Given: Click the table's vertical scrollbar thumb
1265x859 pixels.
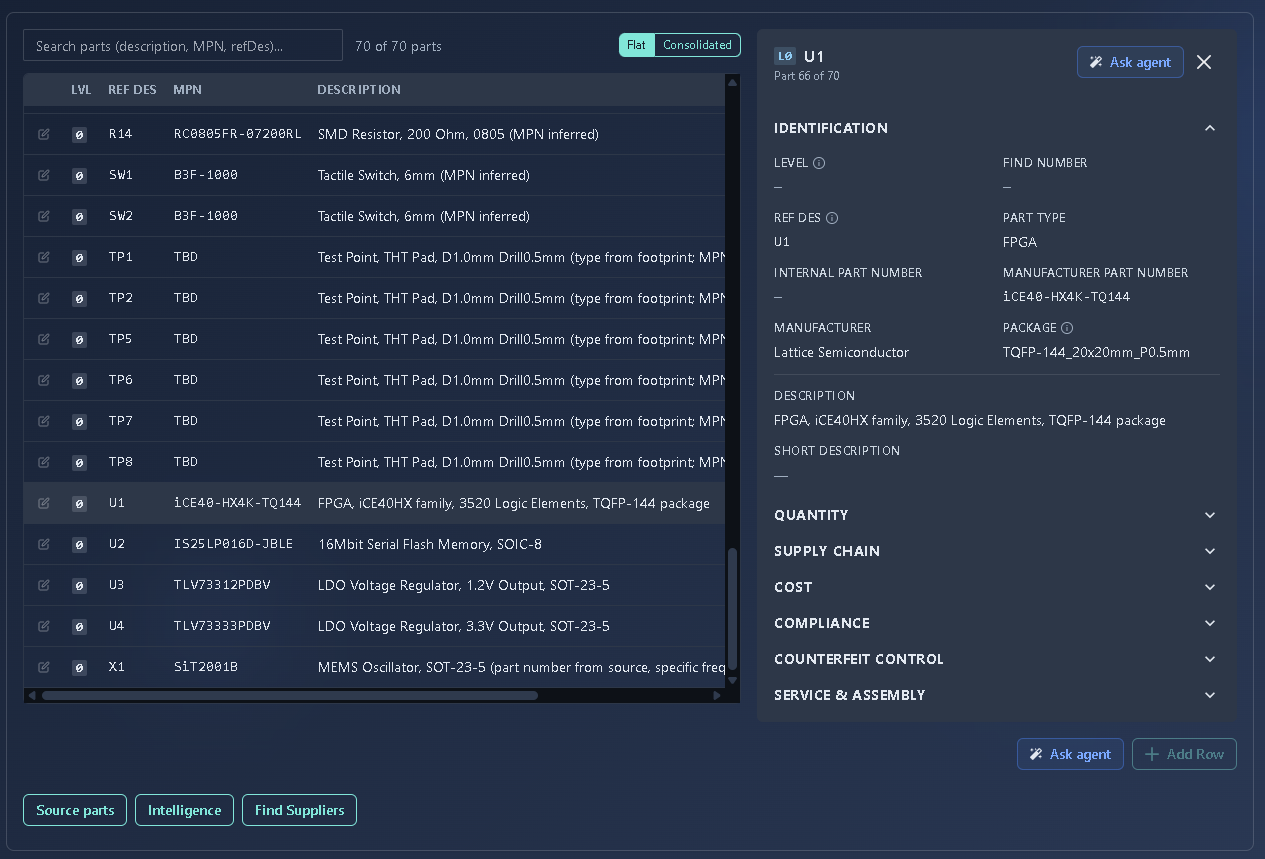Looking at the screenshot, I should coord(732,609).
